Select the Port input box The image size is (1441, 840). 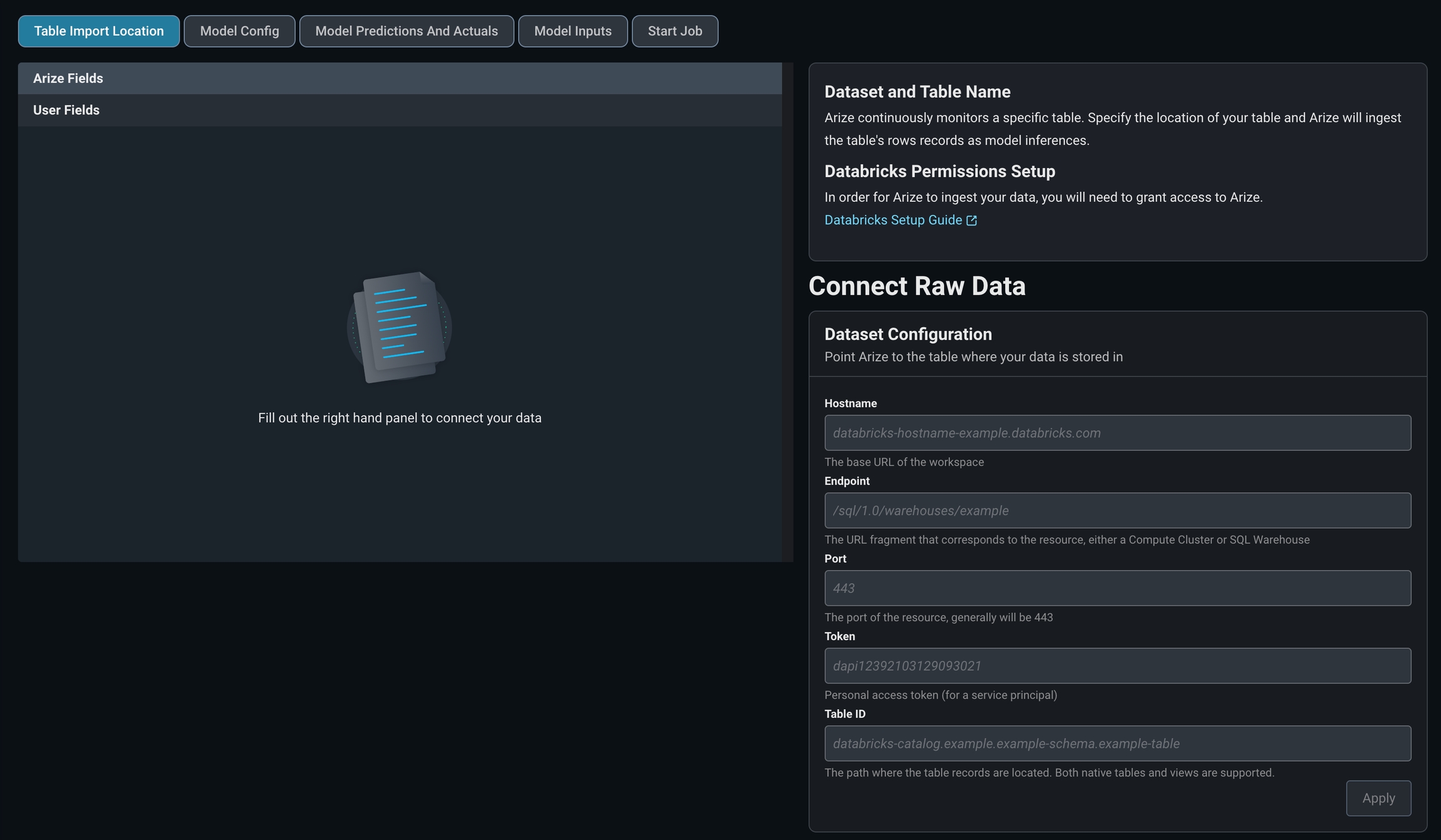[1117, 588]
